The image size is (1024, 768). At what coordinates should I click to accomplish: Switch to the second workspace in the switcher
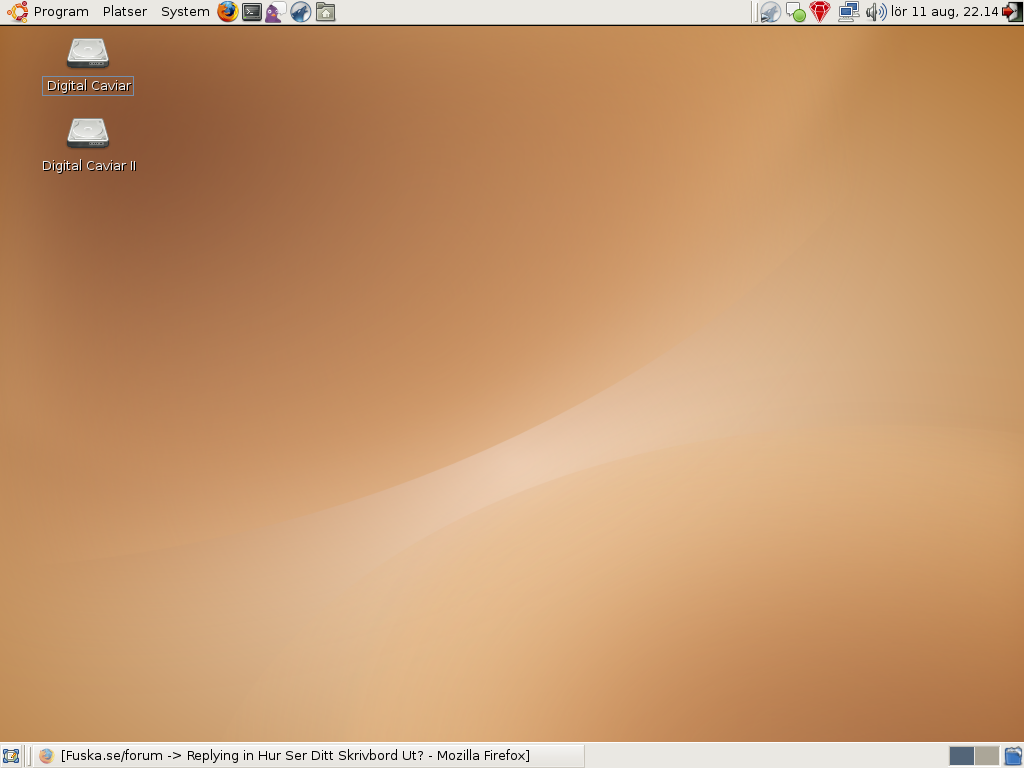(987, 756)
